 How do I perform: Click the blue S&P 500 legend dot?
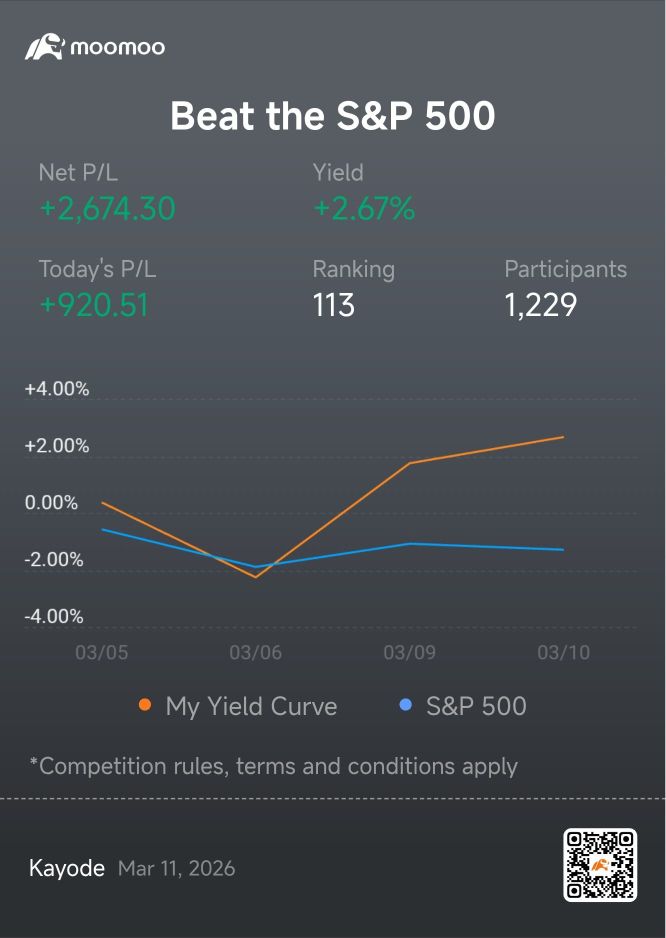(x=405, y=705)
